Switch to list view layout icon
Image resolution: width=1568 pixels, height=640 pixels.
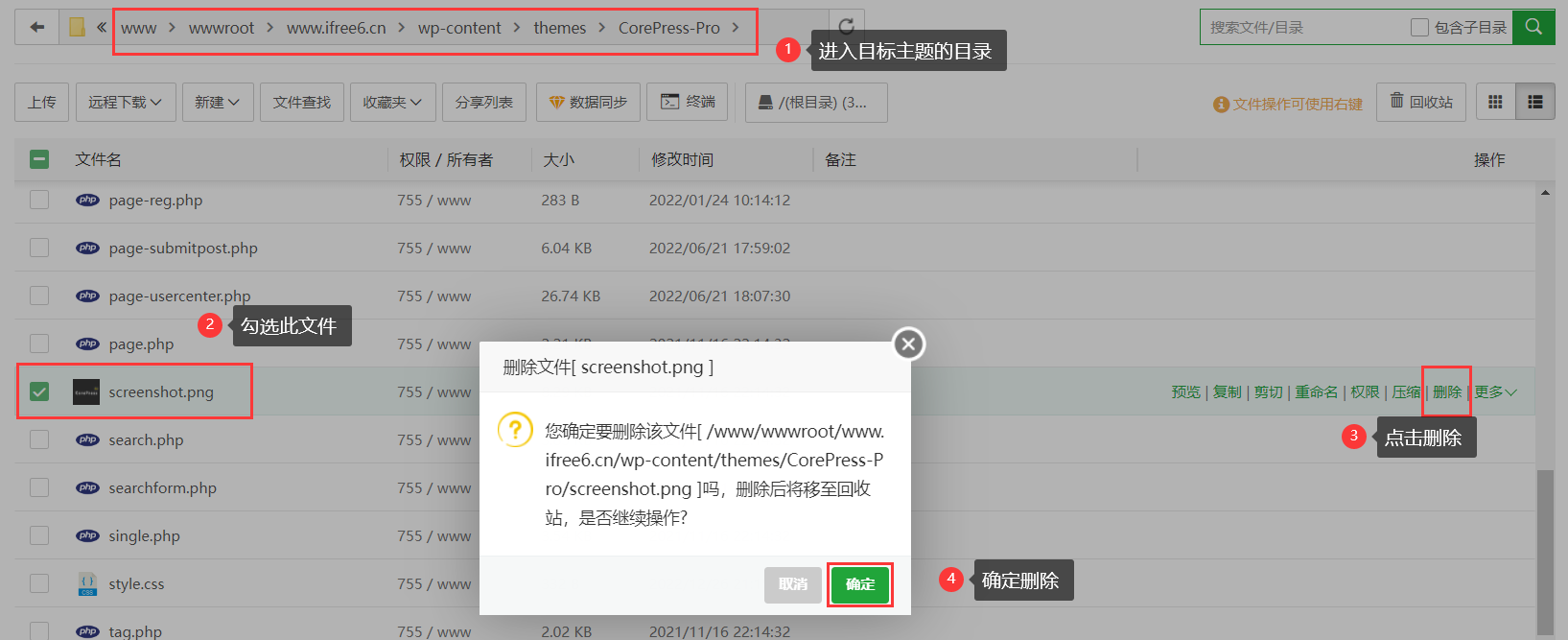pos(1534,102)
